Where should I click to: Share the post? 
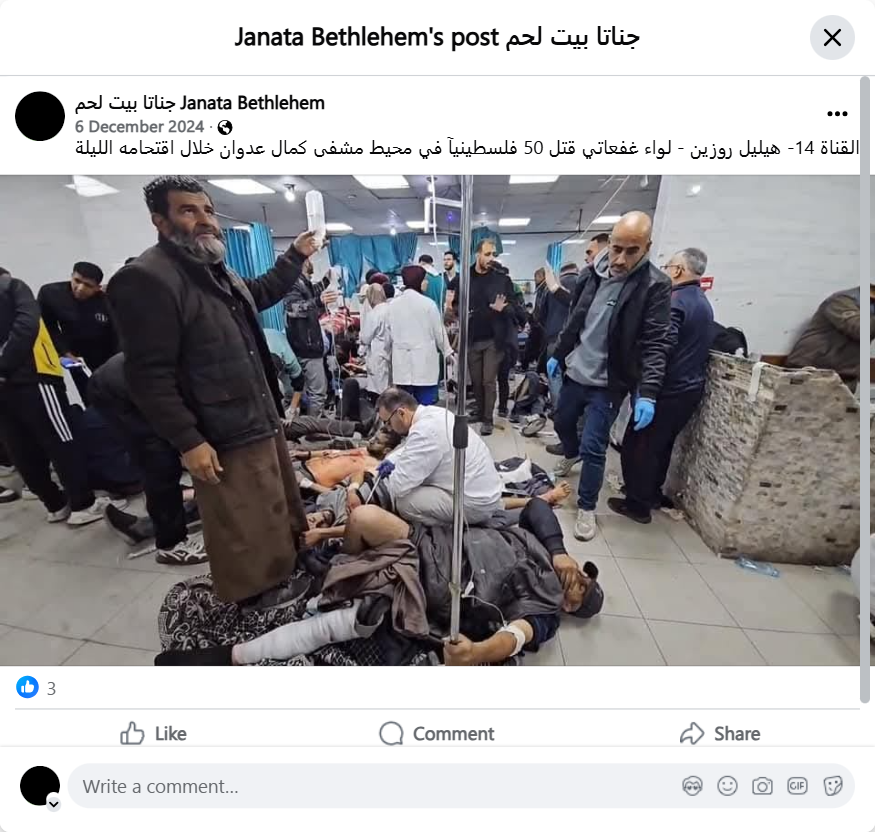click(720, 733)
